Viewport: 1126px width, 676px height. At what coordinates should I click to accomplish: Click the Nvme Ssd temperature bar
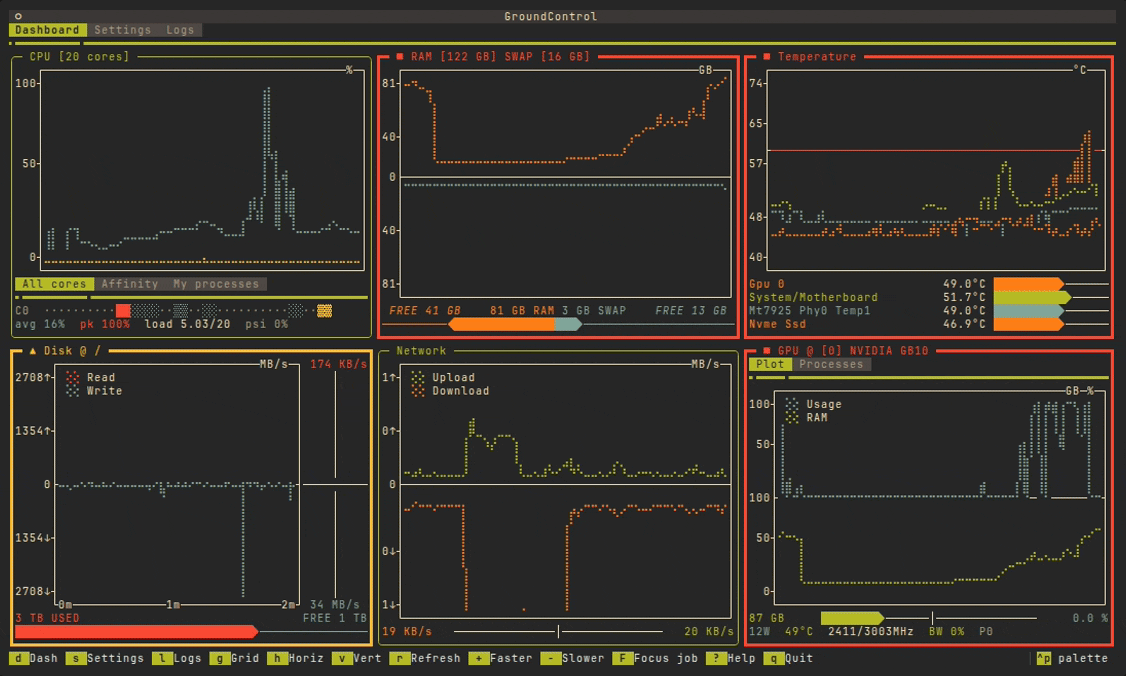point(1029,324)
